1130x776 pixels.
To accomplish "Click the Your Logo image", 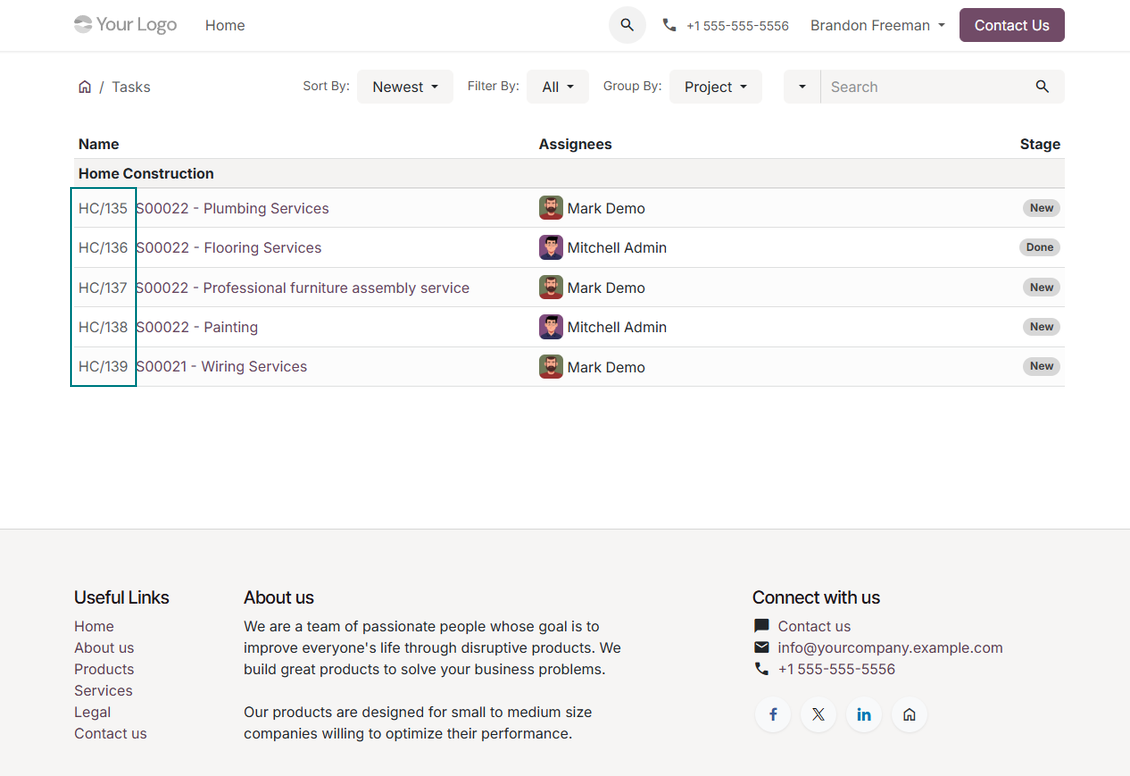I will tap(125, 24).
